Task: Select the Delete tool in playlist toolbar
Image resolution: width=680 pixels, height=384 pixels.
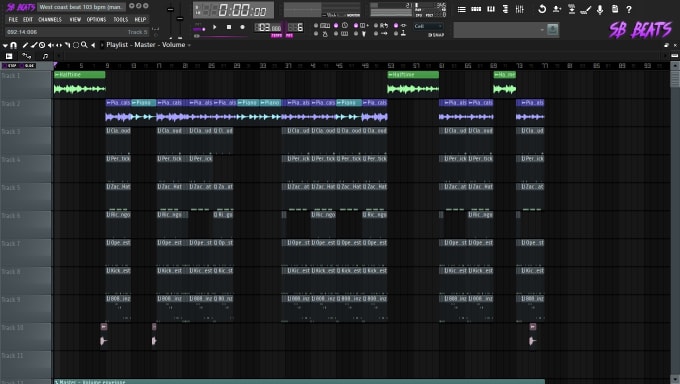Action: pos(42,45)
